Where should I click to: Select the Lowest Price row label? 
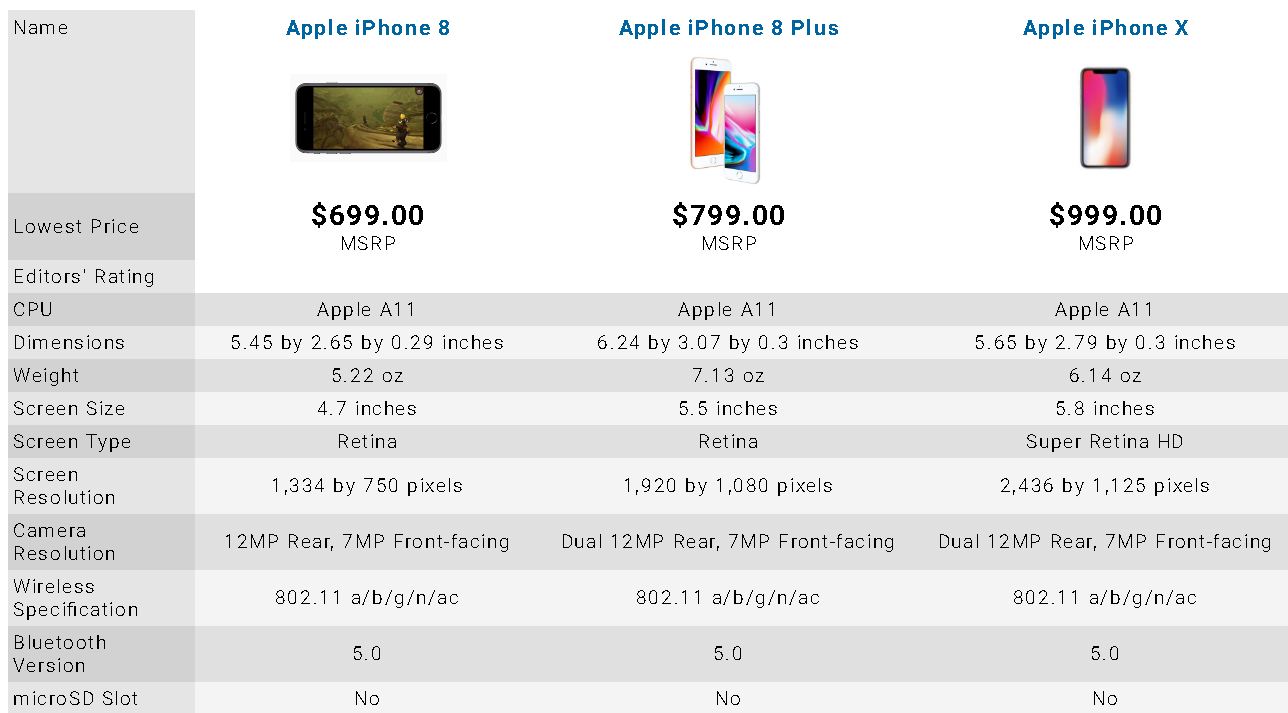pyautogui.click(x=76, y=227)
